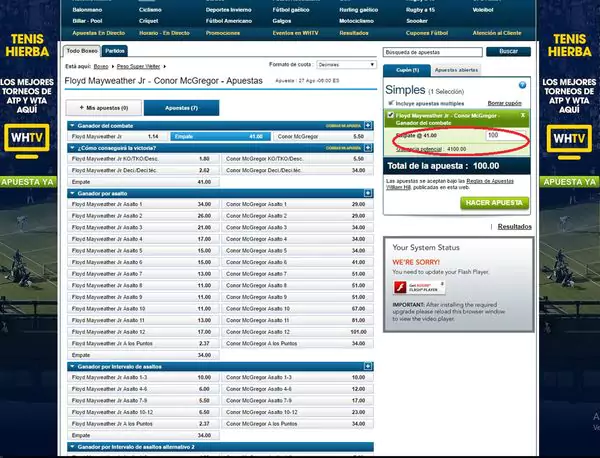Select Floyd Mayweather Jr Asalto 1-3 at 10.00
Screen dimensions: 600x458
143,378
